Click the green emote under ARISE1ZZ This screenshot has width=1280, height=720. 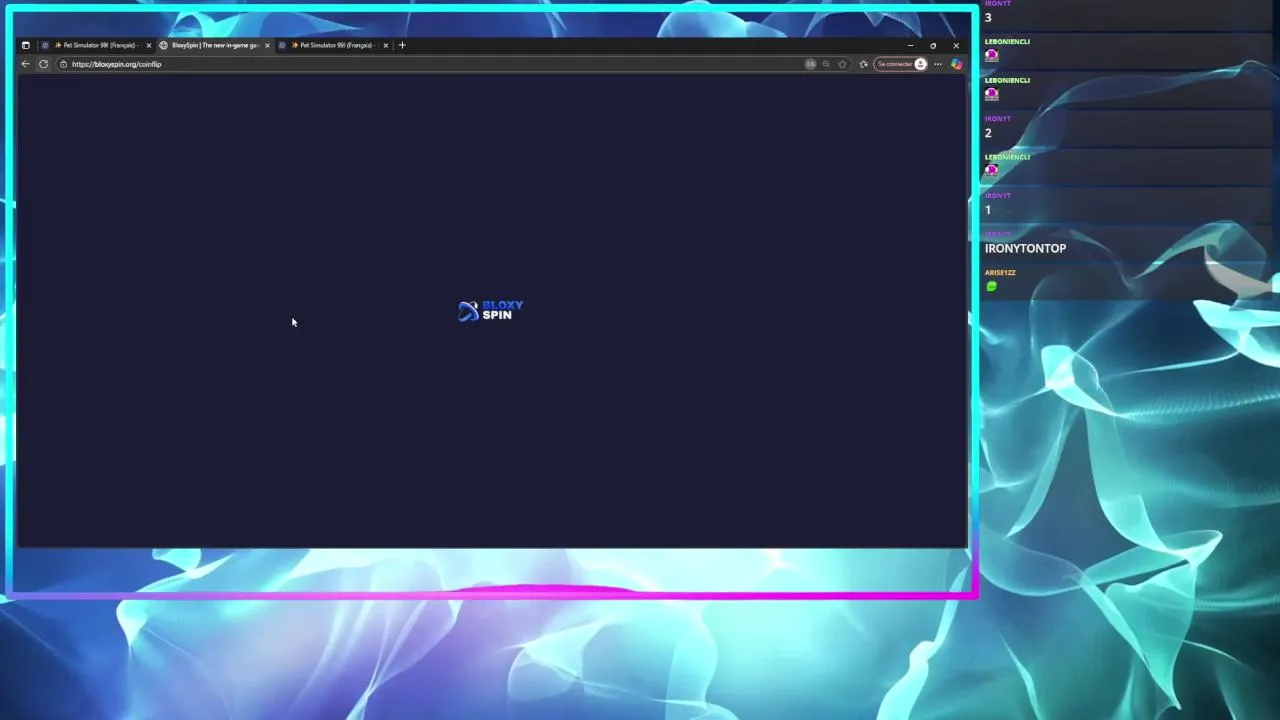[x=991, y=286]
